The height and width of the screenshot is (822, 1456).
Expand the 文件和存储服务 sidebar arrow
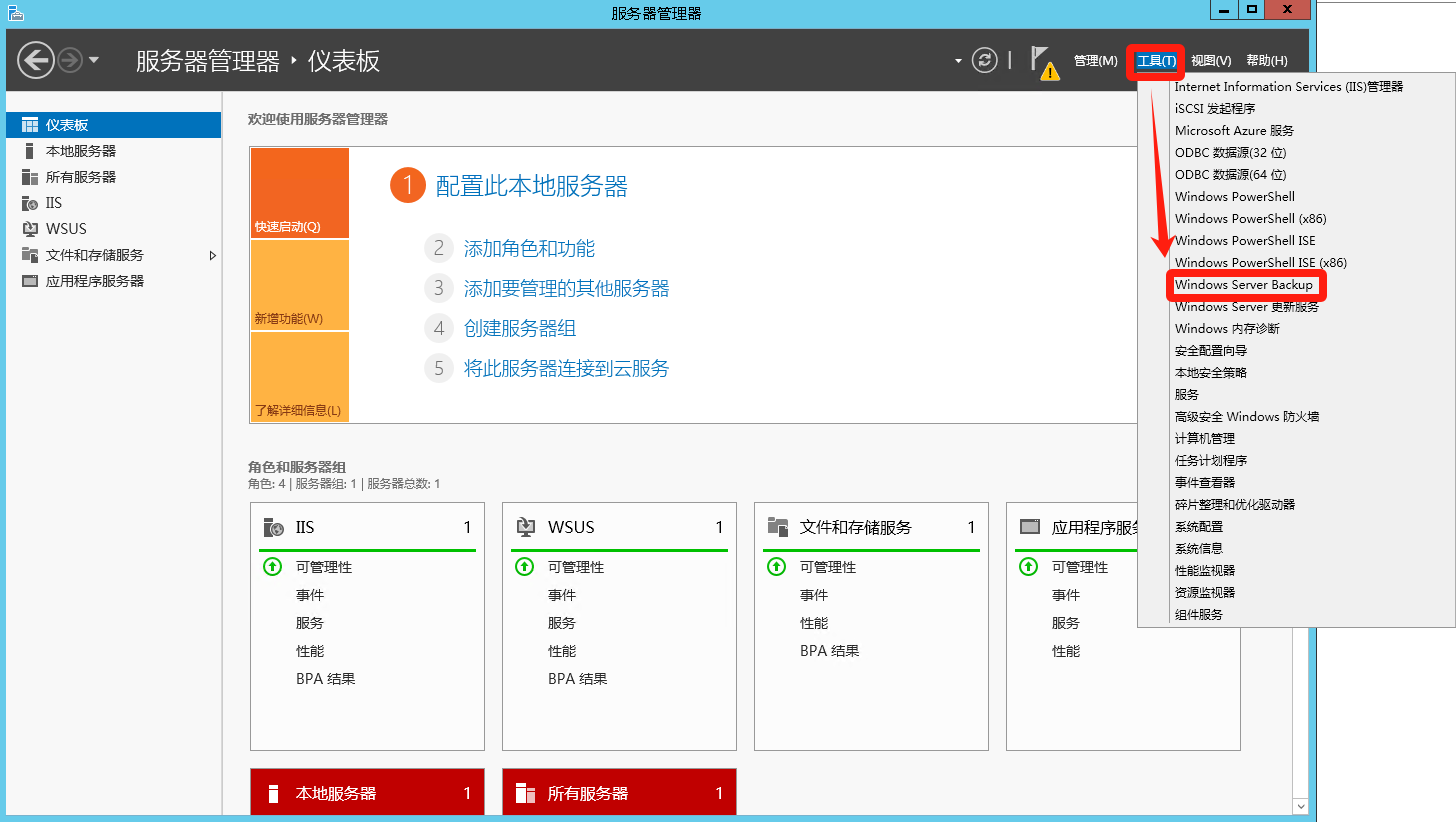pos(212,255)
